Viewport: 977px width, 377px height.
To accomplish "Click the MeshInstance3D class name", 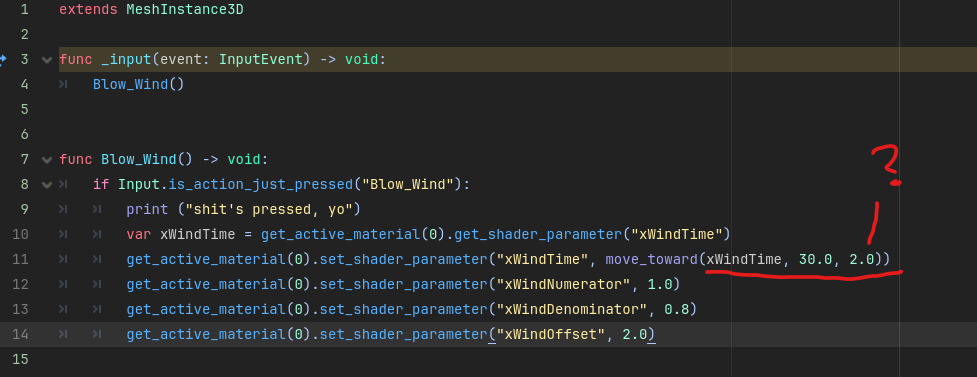I will pos(185,9).
